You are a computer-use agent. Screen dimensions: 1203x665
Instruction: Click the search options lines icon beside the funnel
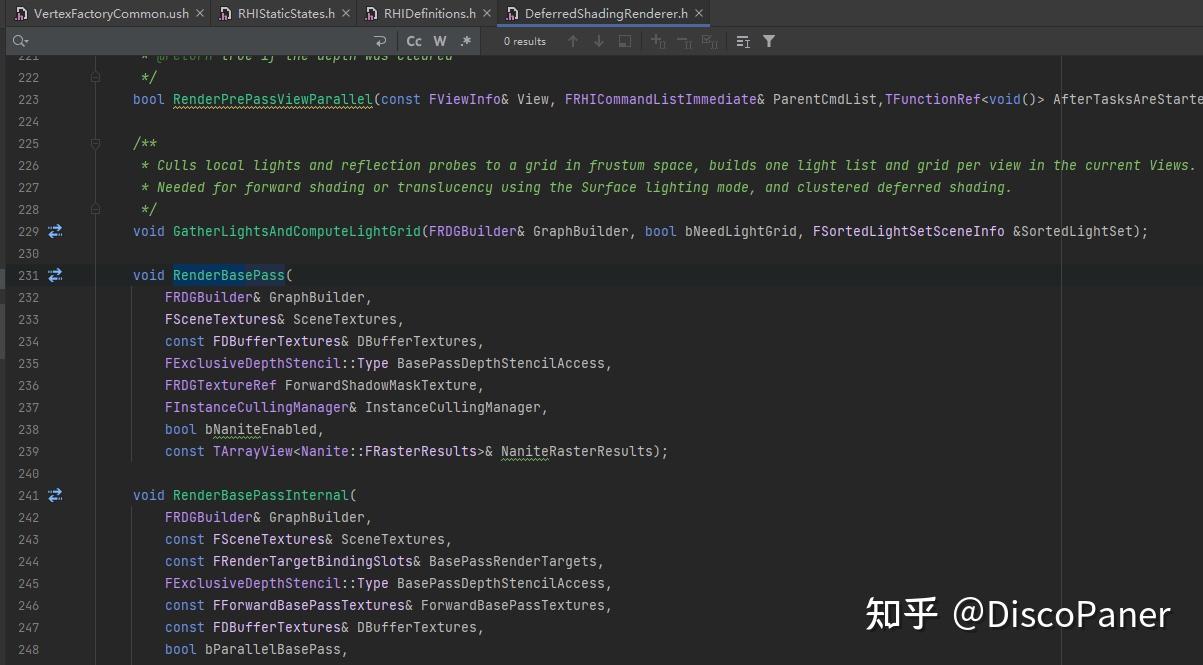(740, 41)
